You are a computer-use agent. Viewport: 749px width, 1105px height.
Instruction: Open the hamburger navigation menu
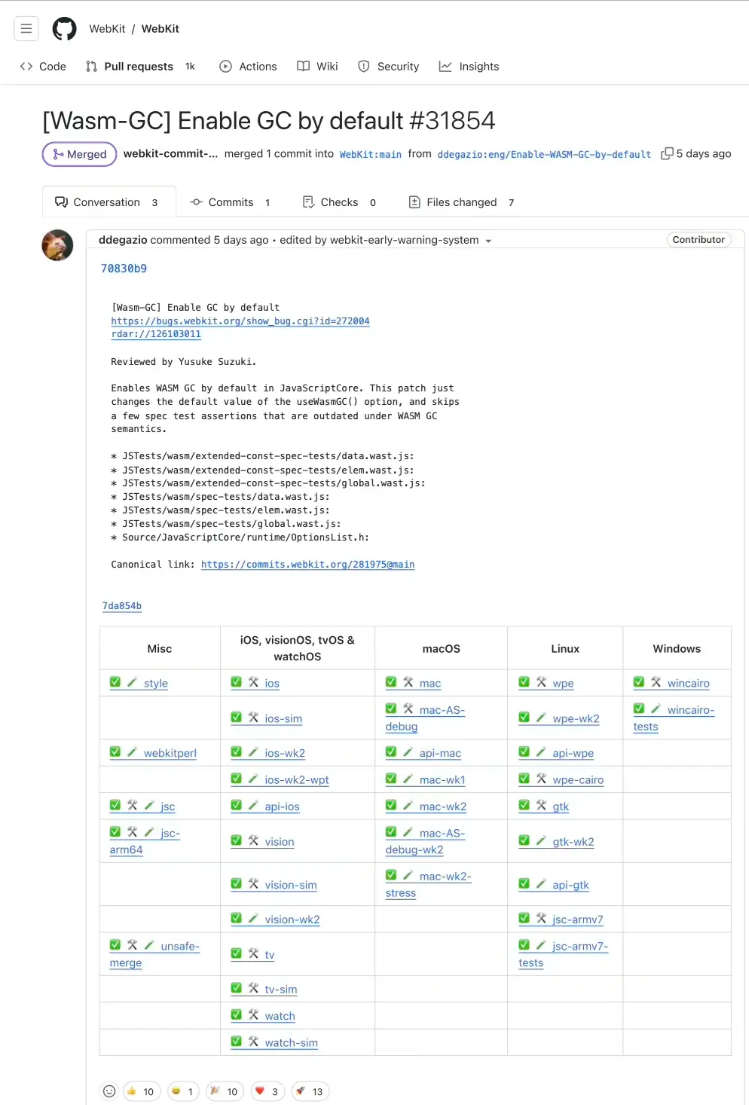coord(26,29)
